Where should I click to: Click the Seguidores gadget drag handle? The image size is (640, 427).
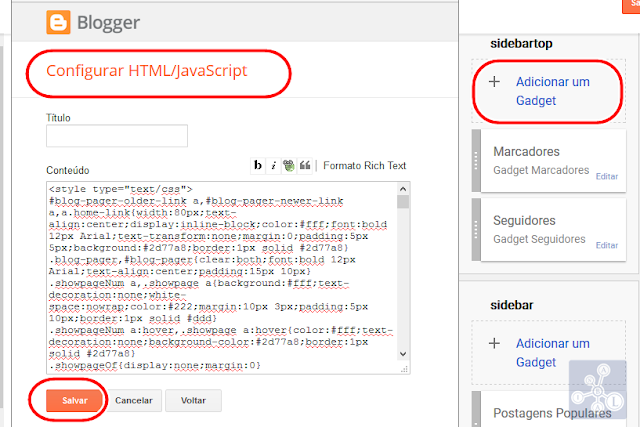coord(476,230)
